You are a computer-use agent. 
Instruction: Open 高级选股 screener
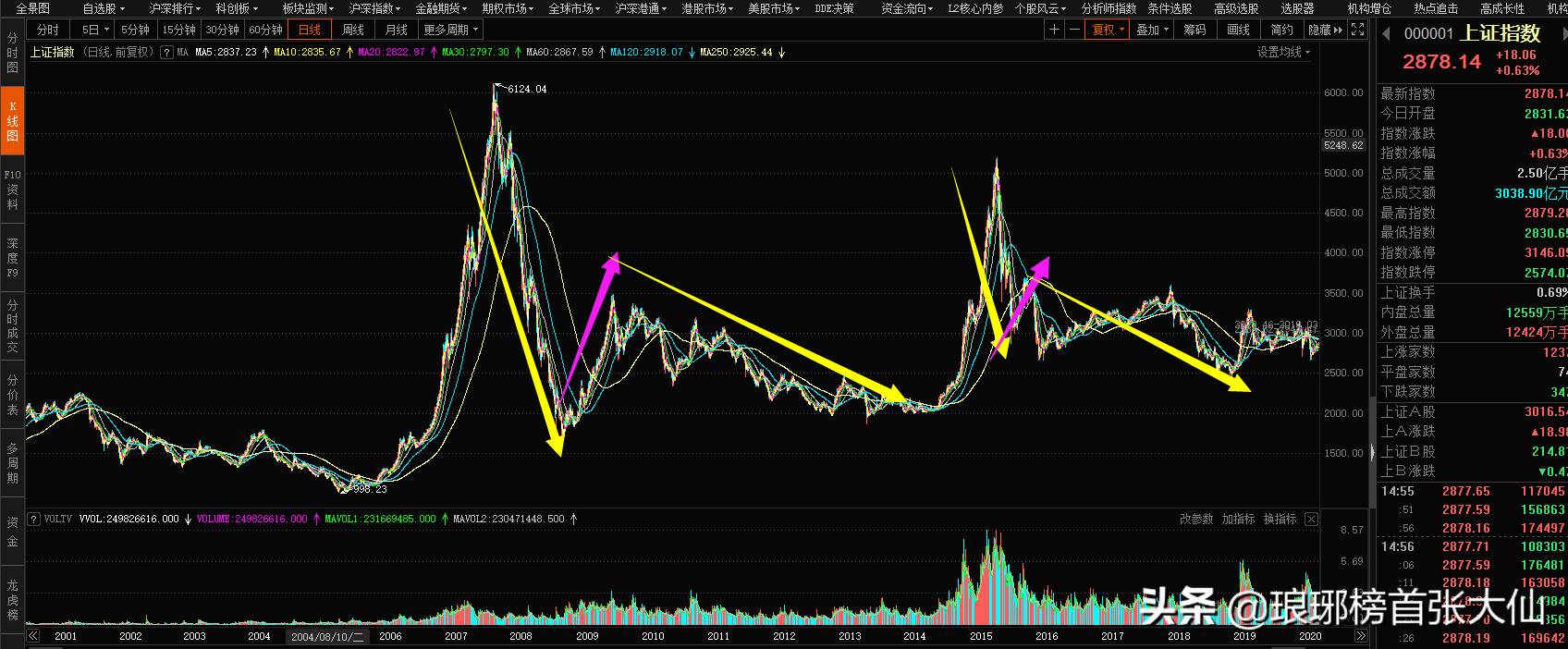[x=1236, y=8]
